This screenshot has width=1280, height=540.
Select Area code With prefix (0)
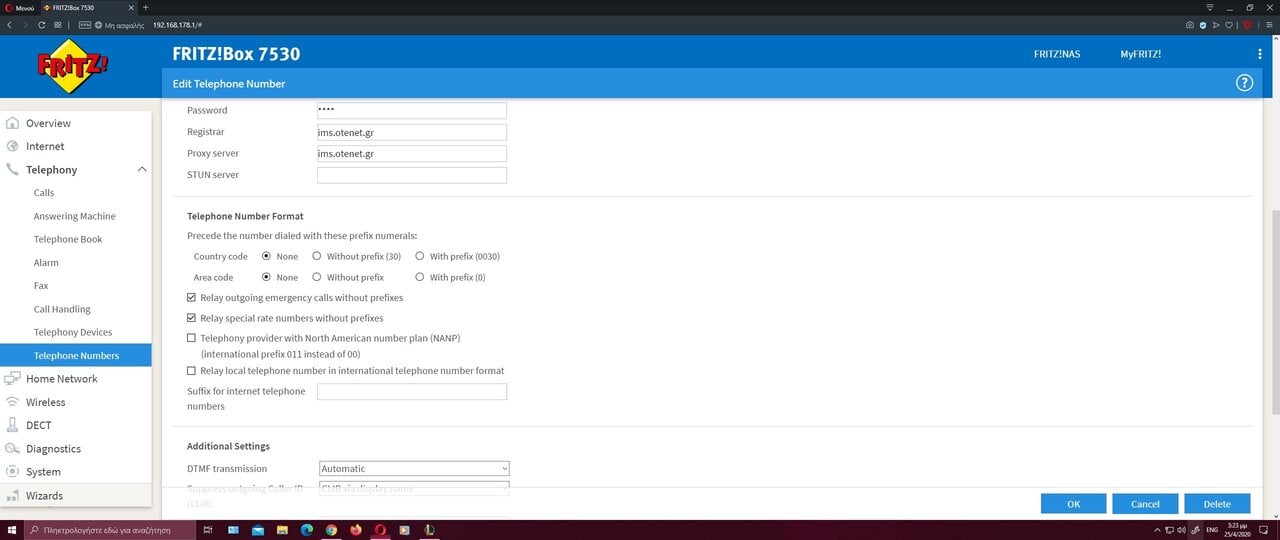(420, 277)
